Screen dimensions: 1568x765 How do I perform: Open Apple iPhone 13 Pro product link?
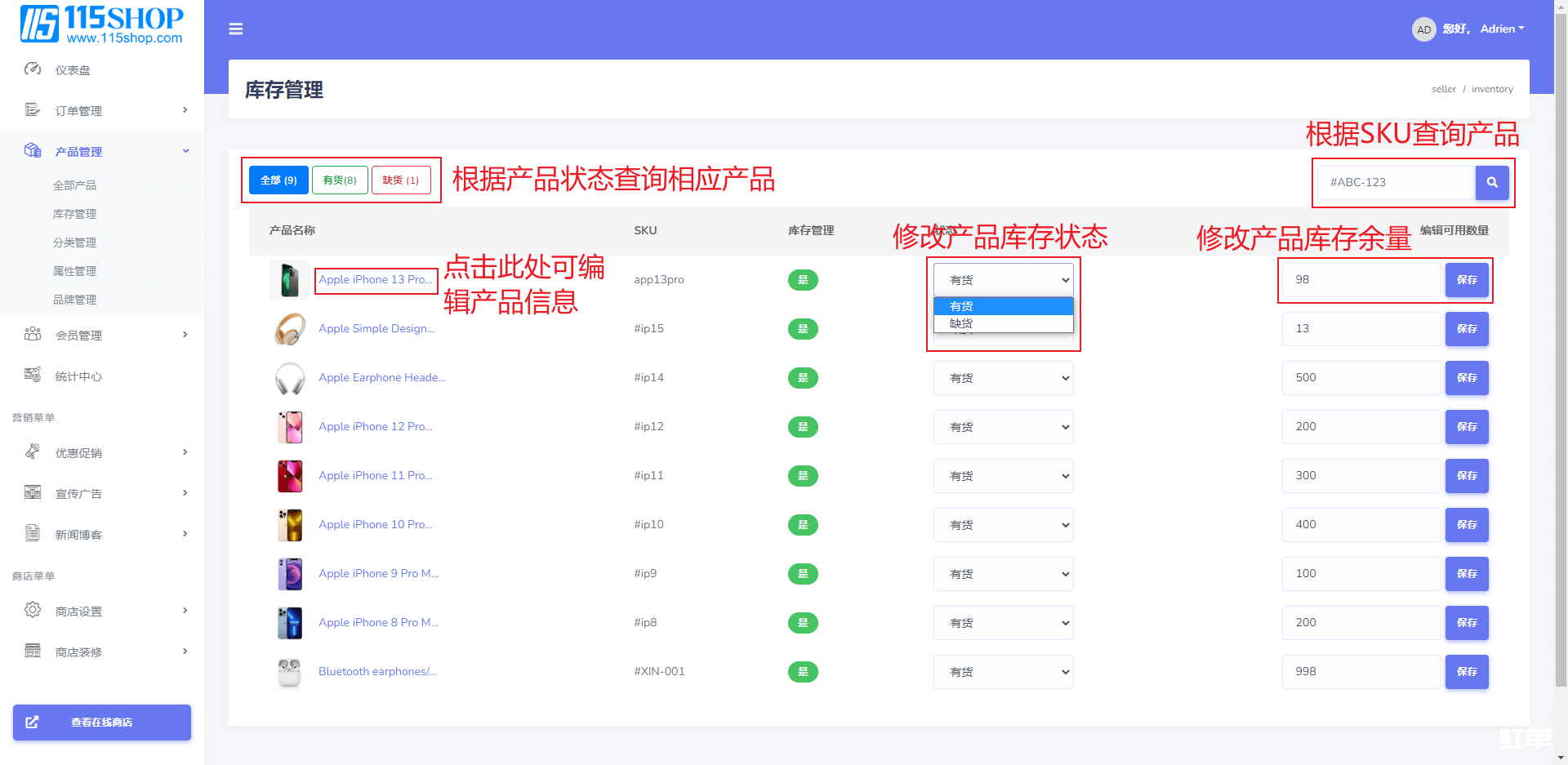(376, 279)
